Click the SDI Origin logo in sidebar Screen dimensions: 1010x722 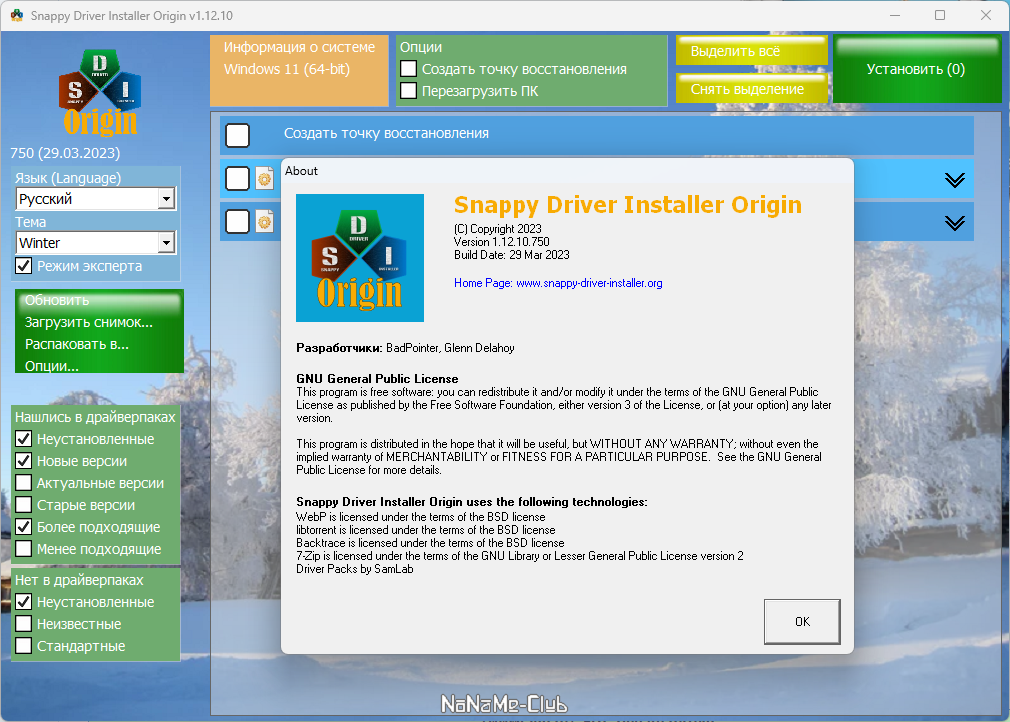(x=100, y=93)
